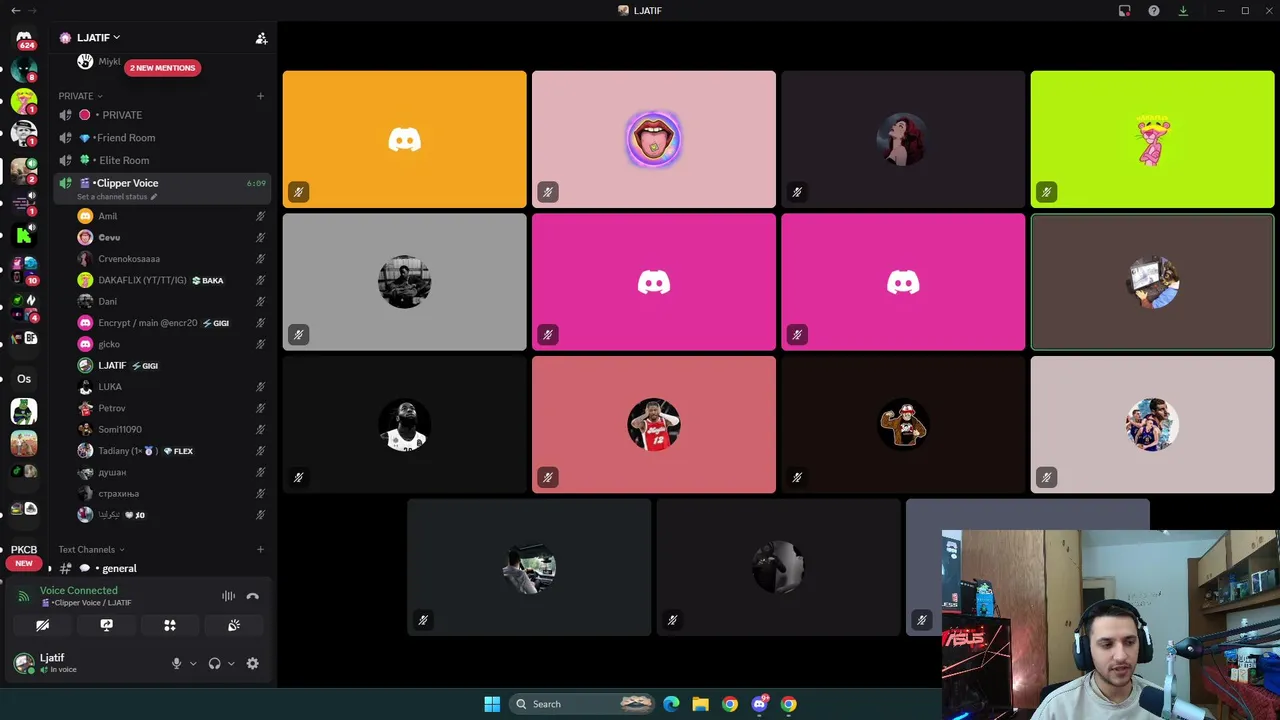Select the gray tile with dark avatar
This screenshot has height=720, width=1280.
404,282
